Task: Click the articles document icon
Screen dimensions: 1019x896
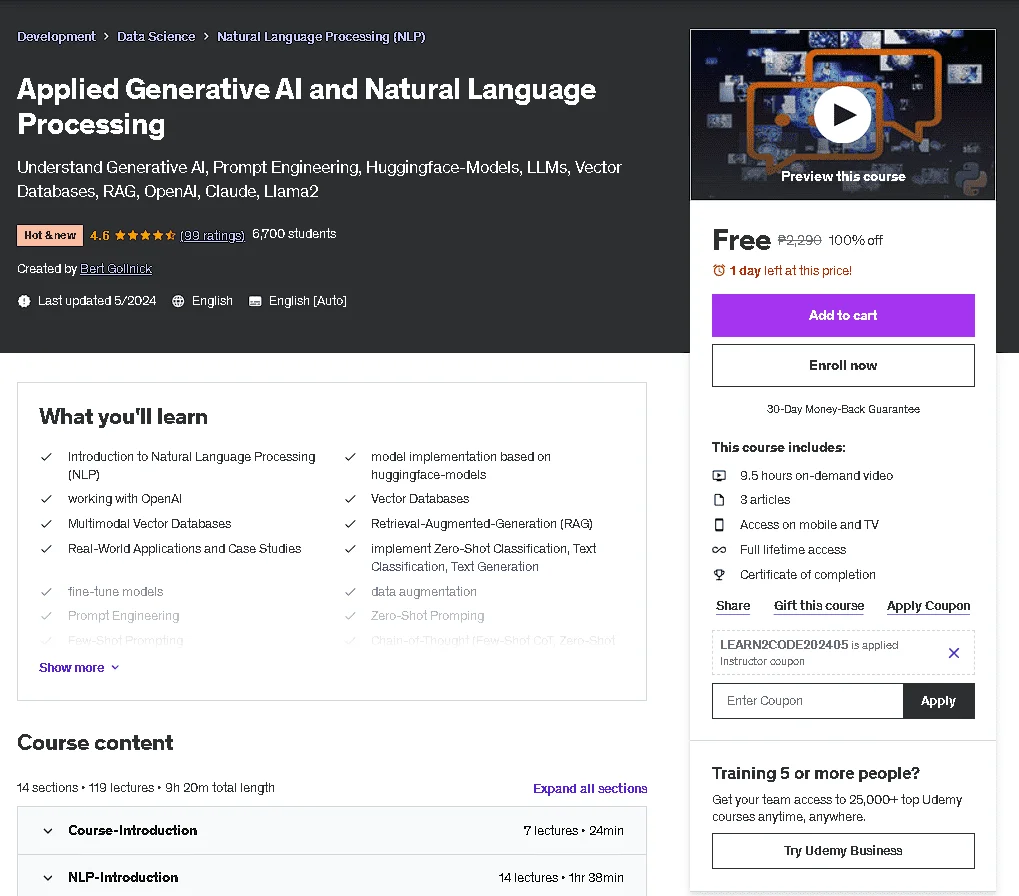Action: coord(719,500)
